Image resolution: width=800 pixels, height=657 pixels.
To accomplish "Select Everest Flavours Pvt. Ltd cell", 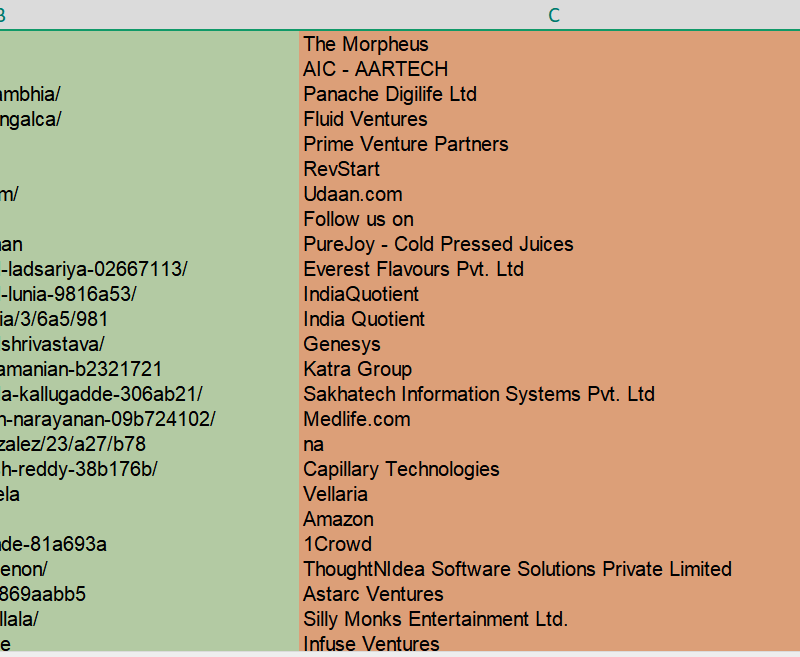I will pos(549,269).
